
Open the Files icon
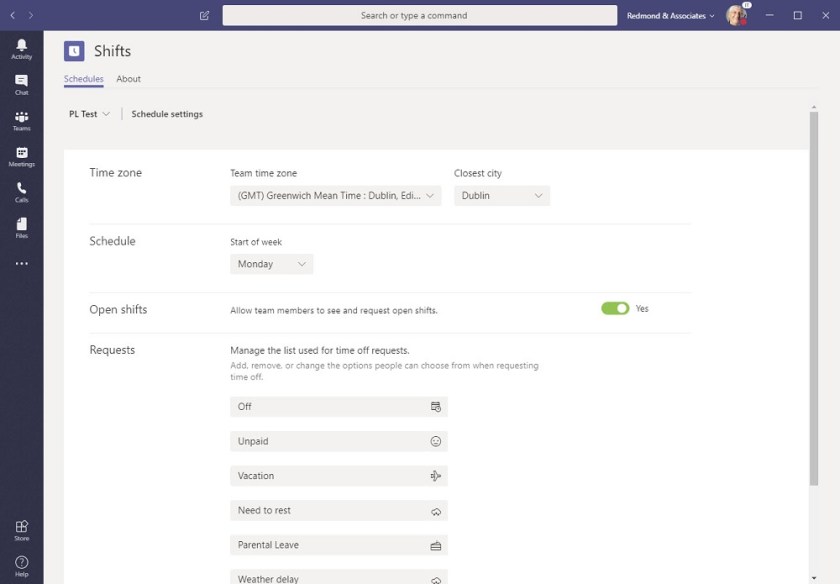pos(21,228)
